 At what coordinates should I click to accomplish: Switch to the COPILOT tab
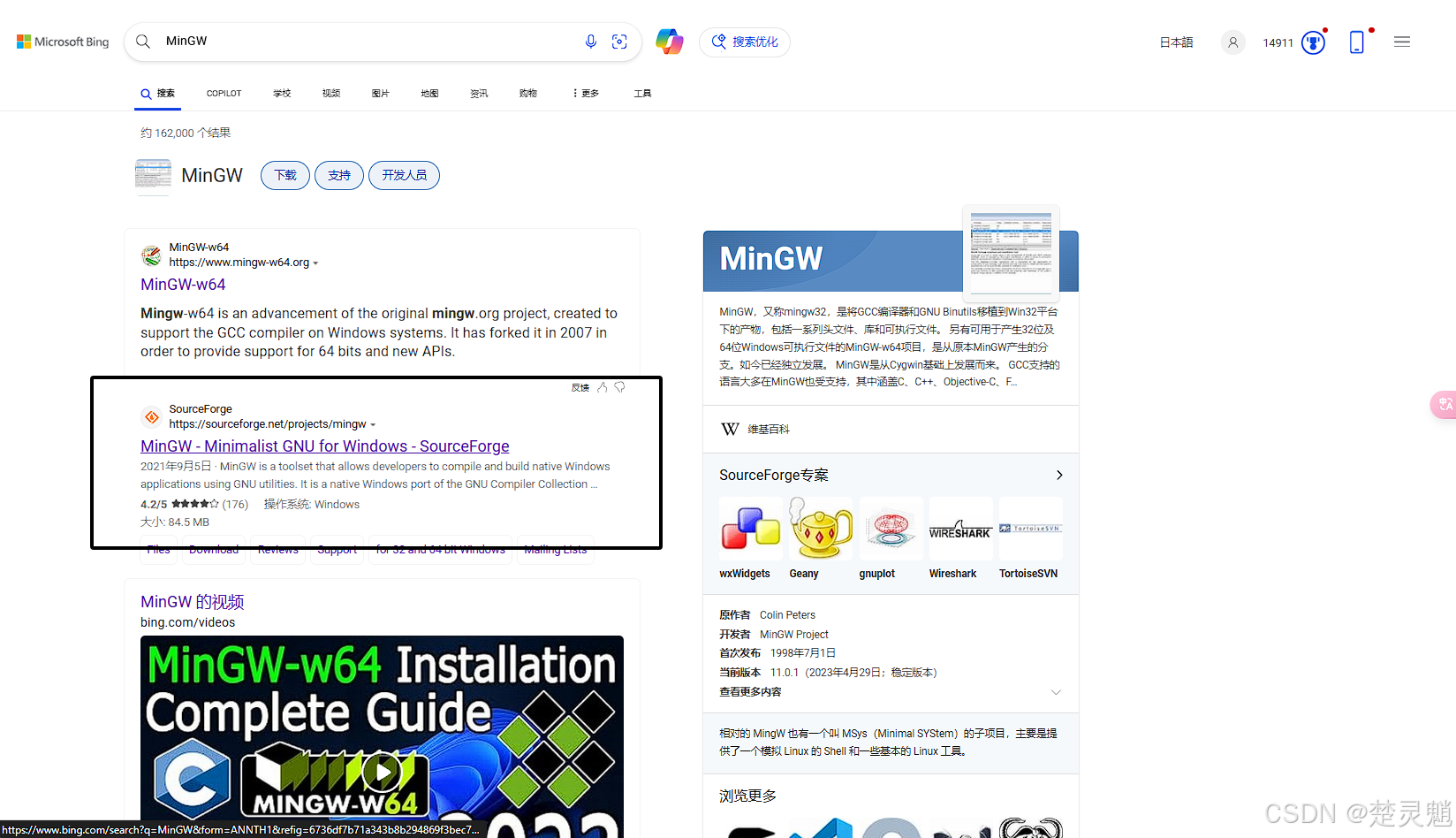point(224,93)
